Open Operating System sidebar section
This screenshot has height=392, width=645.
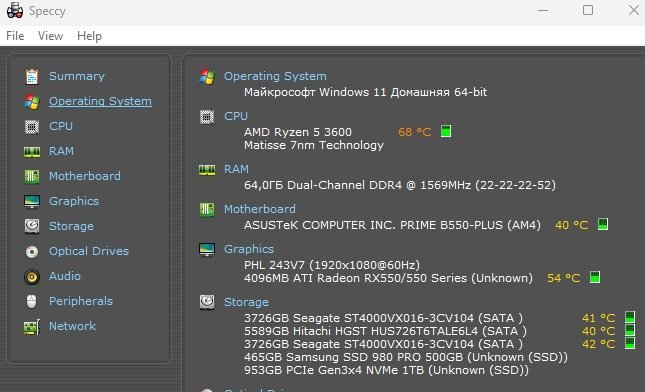tap(100, 101)
